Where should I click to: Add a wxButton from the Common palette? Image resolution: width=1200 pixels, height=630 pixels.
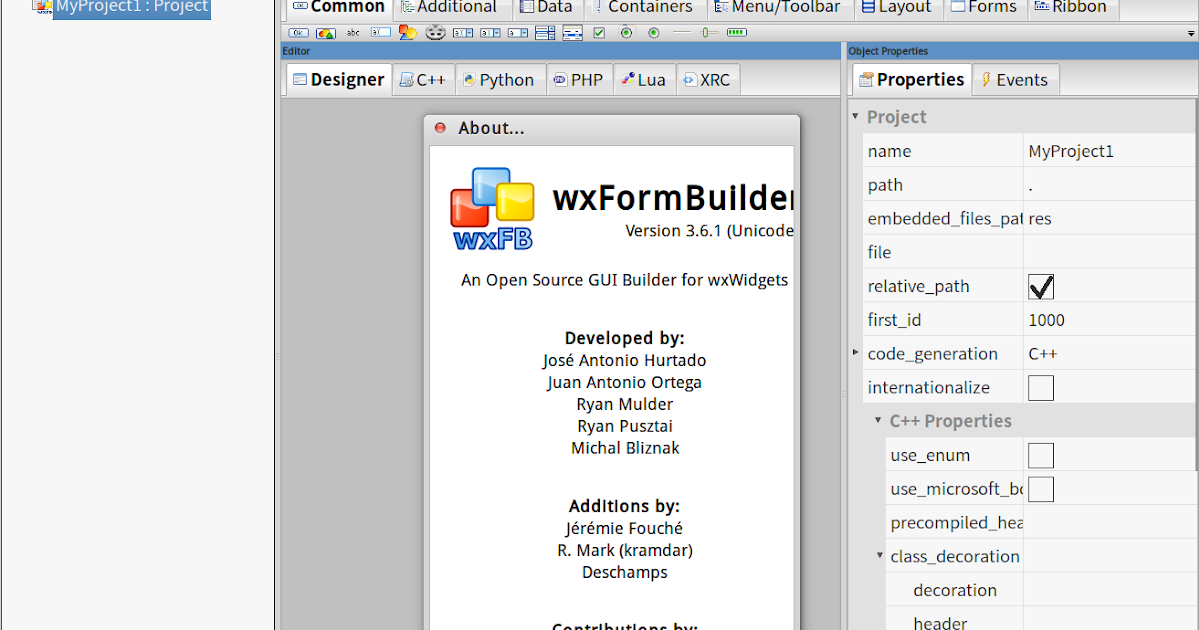coord(298,32)
